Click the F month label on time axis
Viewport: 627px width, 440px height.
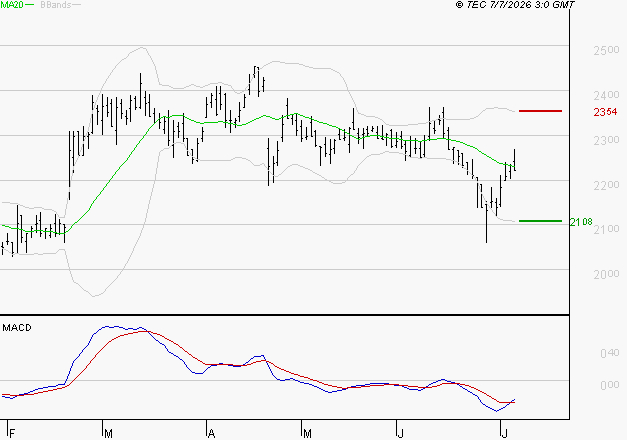pos(12,433)
